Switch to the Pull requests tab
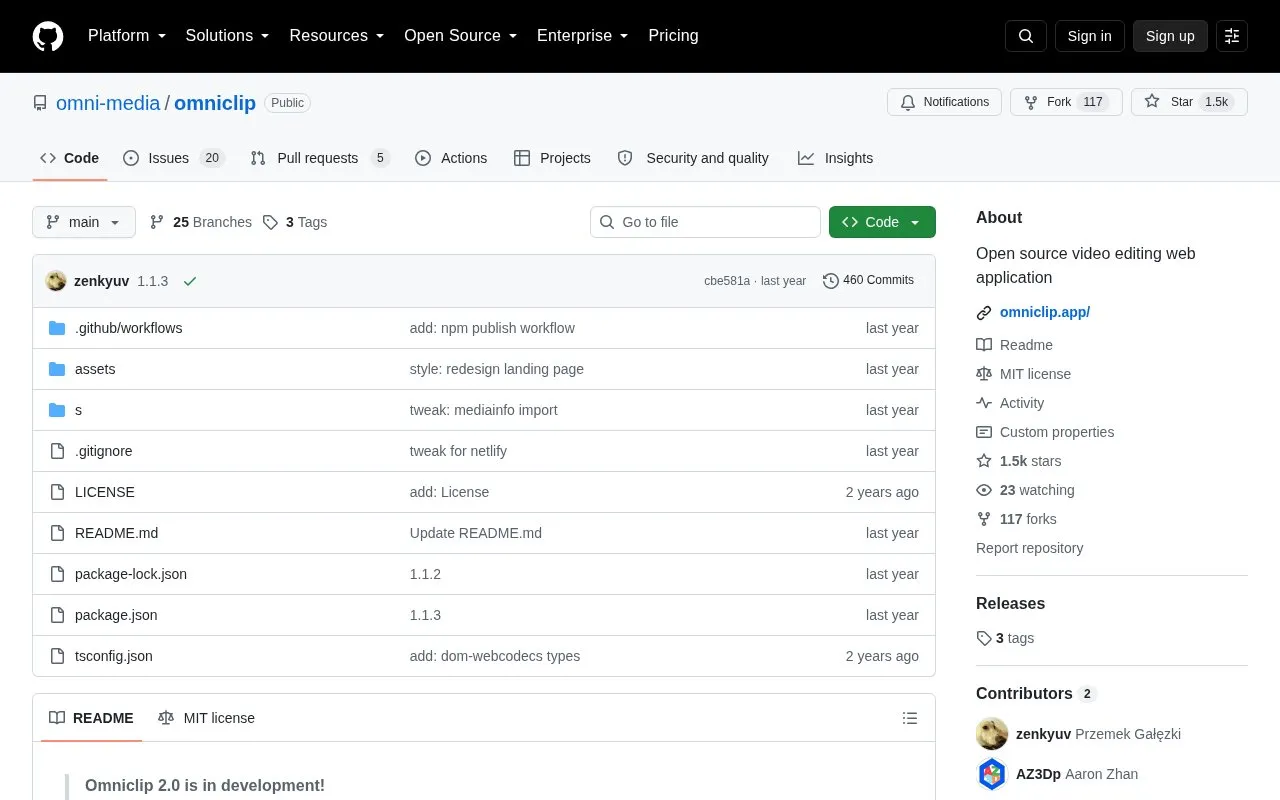 tap(319, 158)
